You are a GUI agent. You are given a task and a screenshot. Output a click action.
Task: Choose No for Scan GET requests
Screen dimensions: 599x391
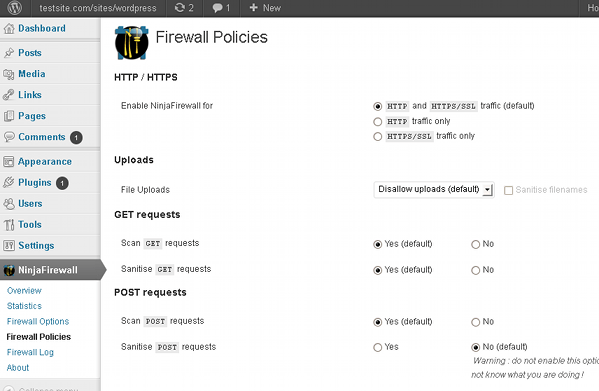[x=475, y=244]
